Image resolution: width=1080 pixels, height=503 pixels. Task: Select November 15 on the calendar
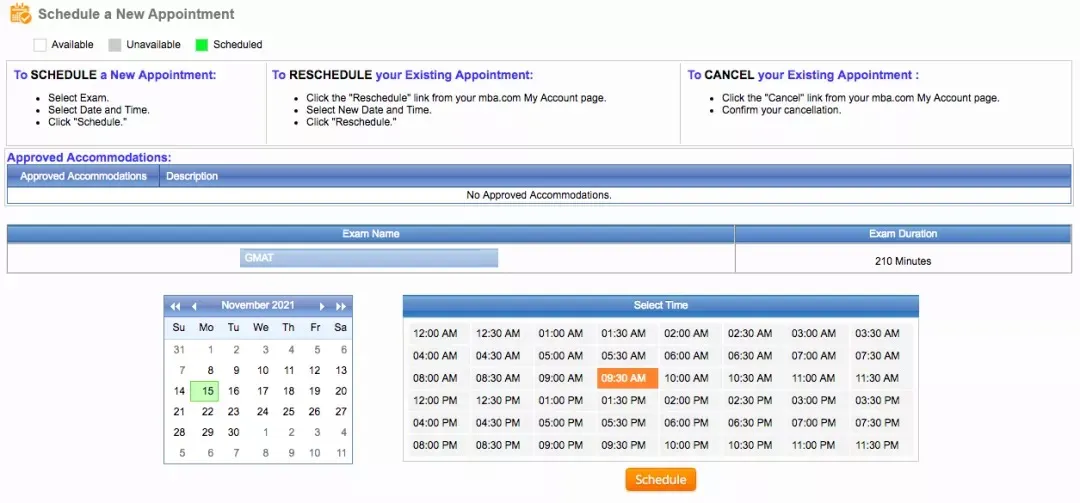pyautogui.click(x=207, y=391)
